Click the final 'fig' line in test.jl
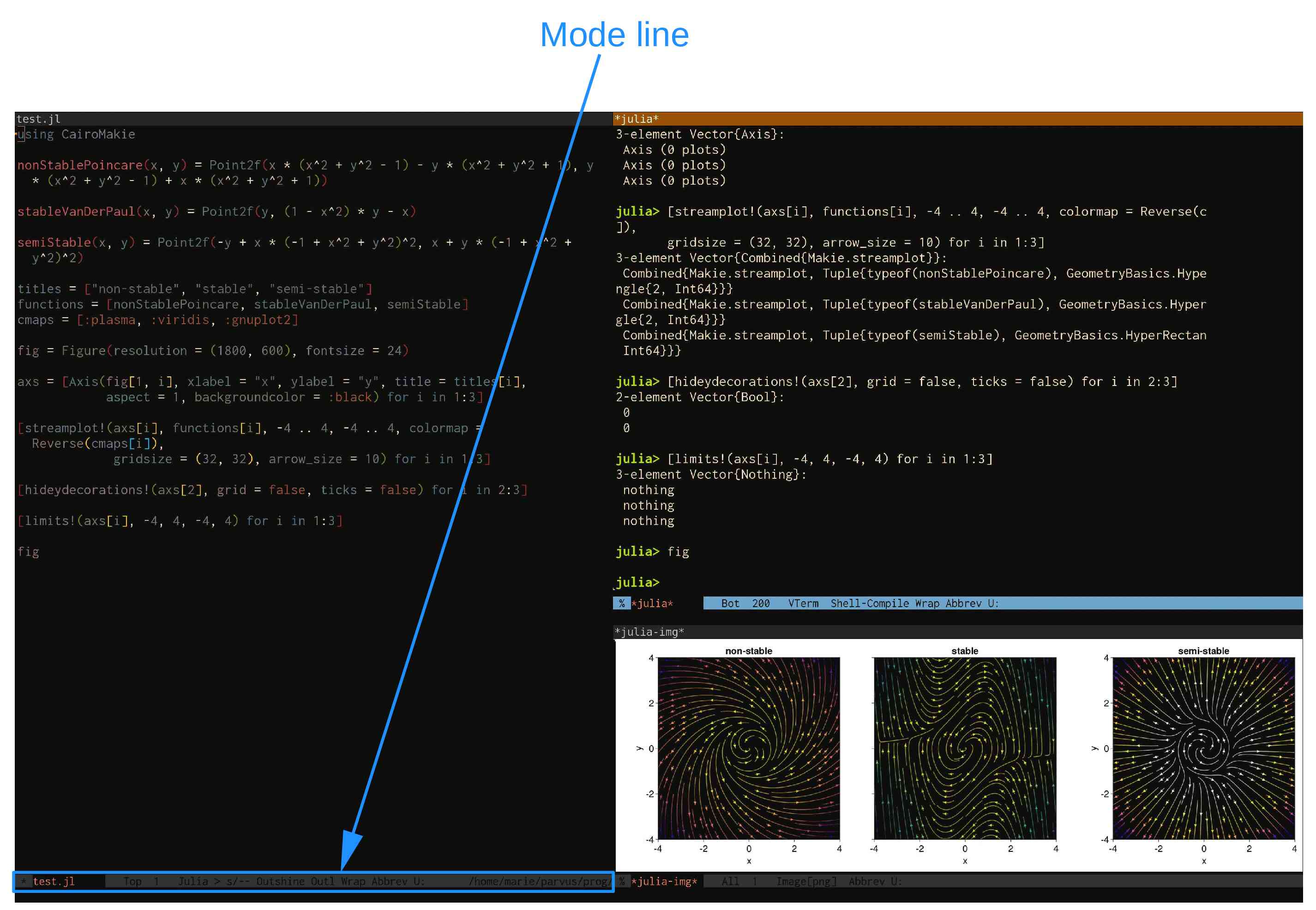Image resolution: width=1316 pixels, height=910 pixels. (x=29, y=552)
